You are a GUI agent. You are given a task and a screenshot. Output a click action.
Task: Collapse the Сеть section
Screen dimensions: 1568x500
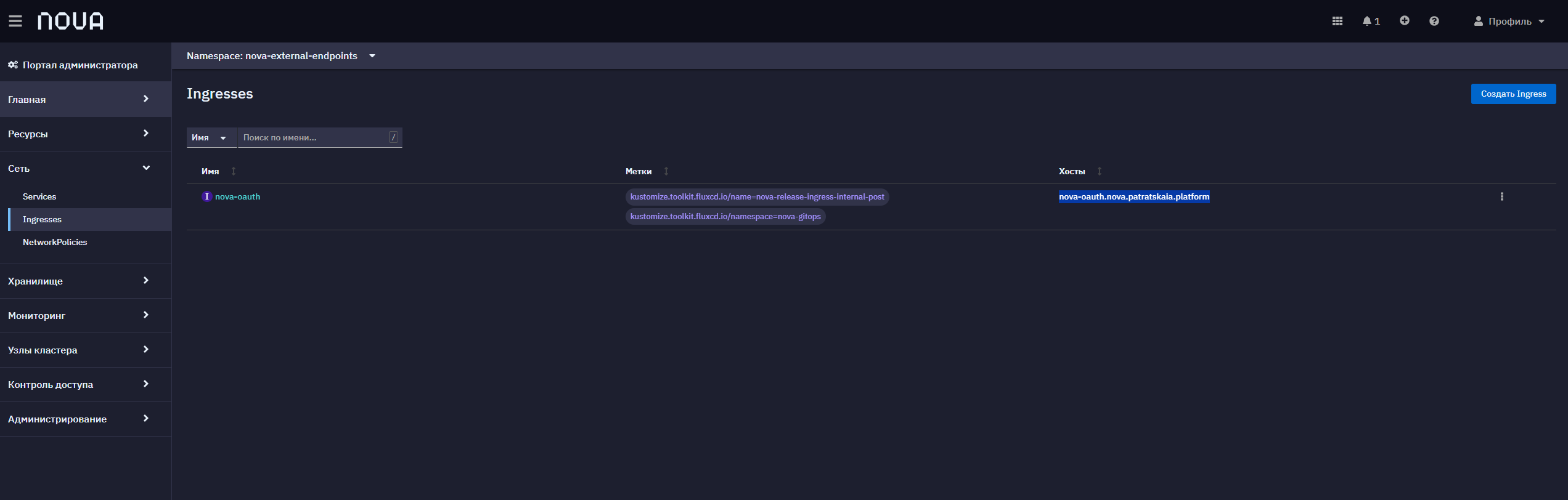(x=86, y=168)
